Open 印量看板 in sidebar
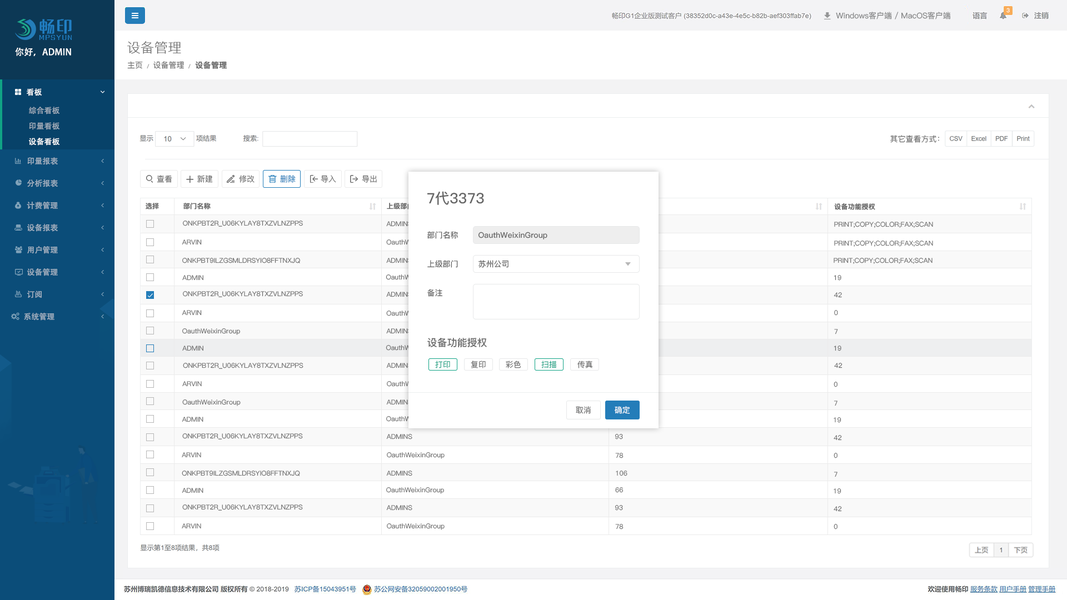This screenshot has width=1067, height=600. (x=44, y=126)
